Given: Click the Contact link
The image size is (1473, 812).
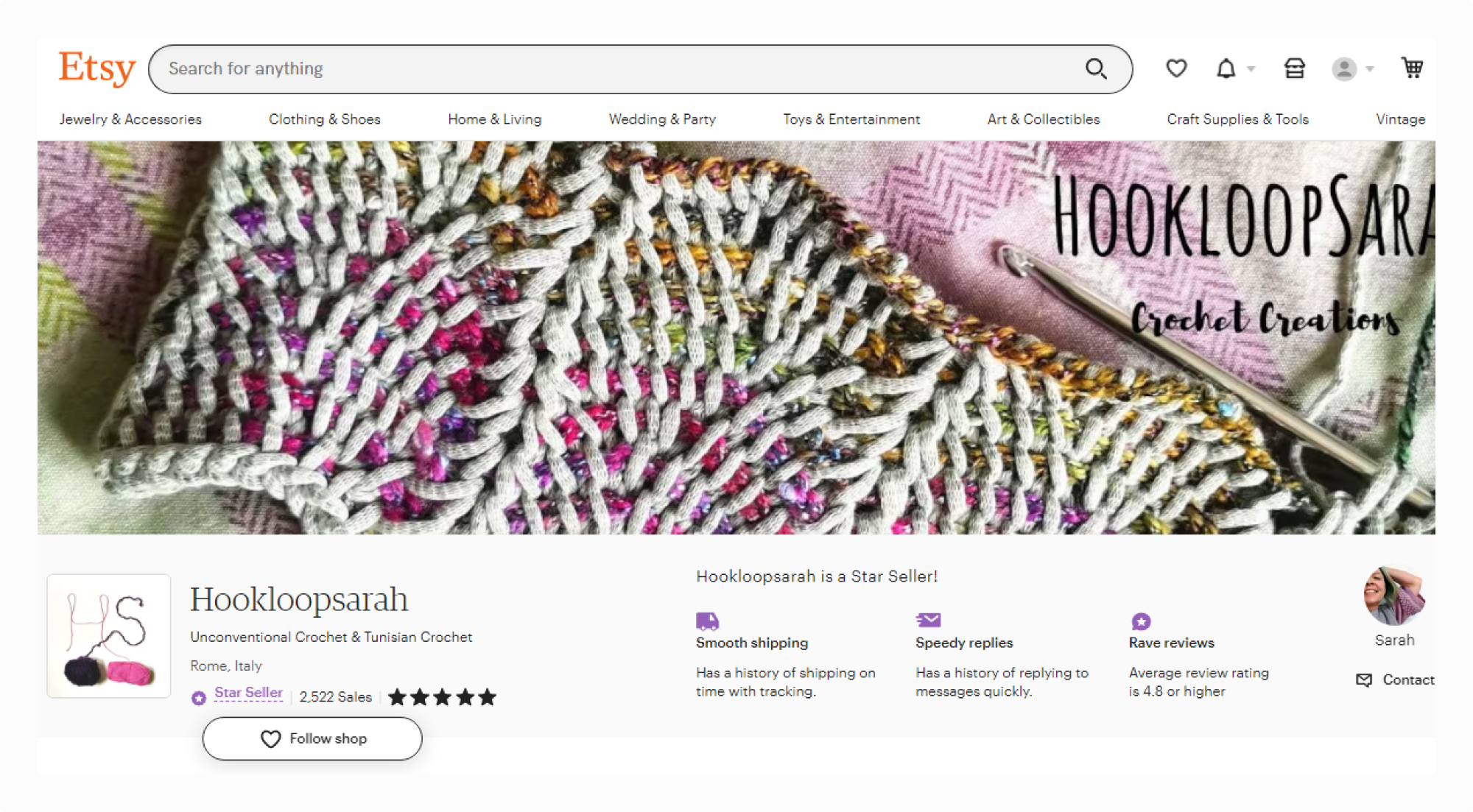Looking at the screenshot, I should coord(1408,680).
